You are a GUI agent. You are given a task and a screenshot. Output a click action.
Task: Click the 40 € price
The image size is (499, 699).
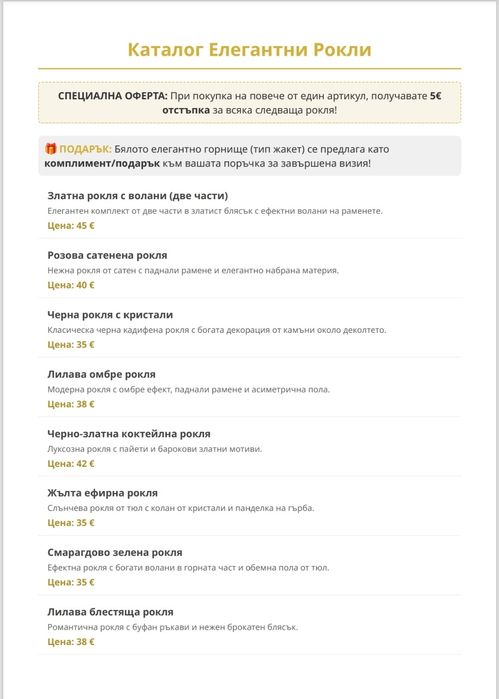(x=71, y=285)
